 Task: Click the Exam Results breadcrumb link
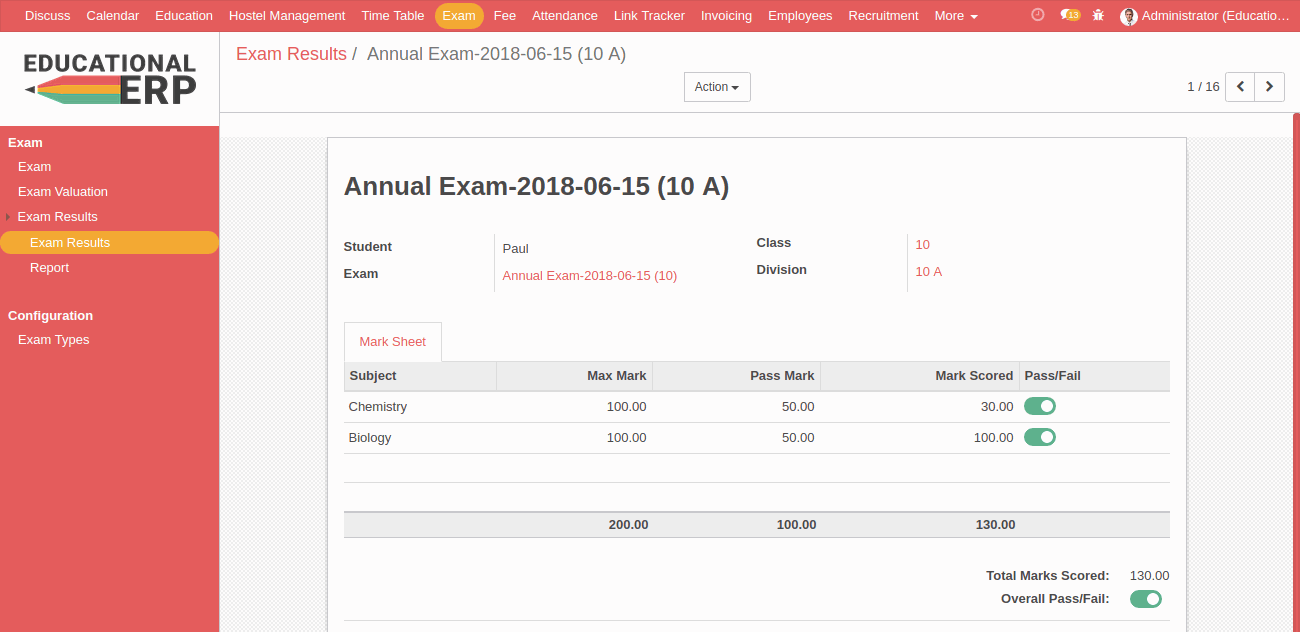pyautogui.click(x=291, y=54)
